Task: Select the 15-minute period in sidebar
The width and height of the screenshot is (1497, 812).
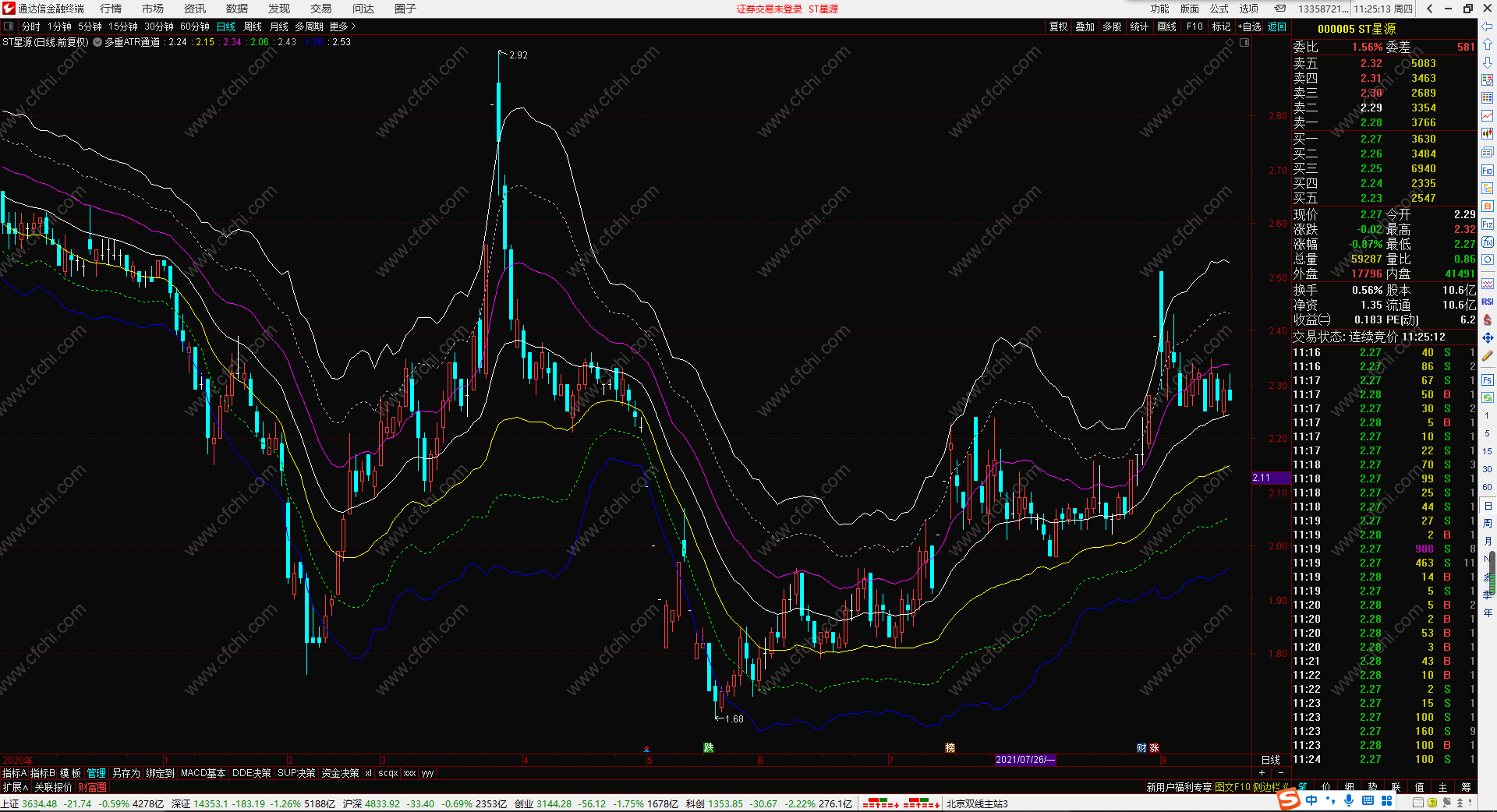Action: point(1488,451)
